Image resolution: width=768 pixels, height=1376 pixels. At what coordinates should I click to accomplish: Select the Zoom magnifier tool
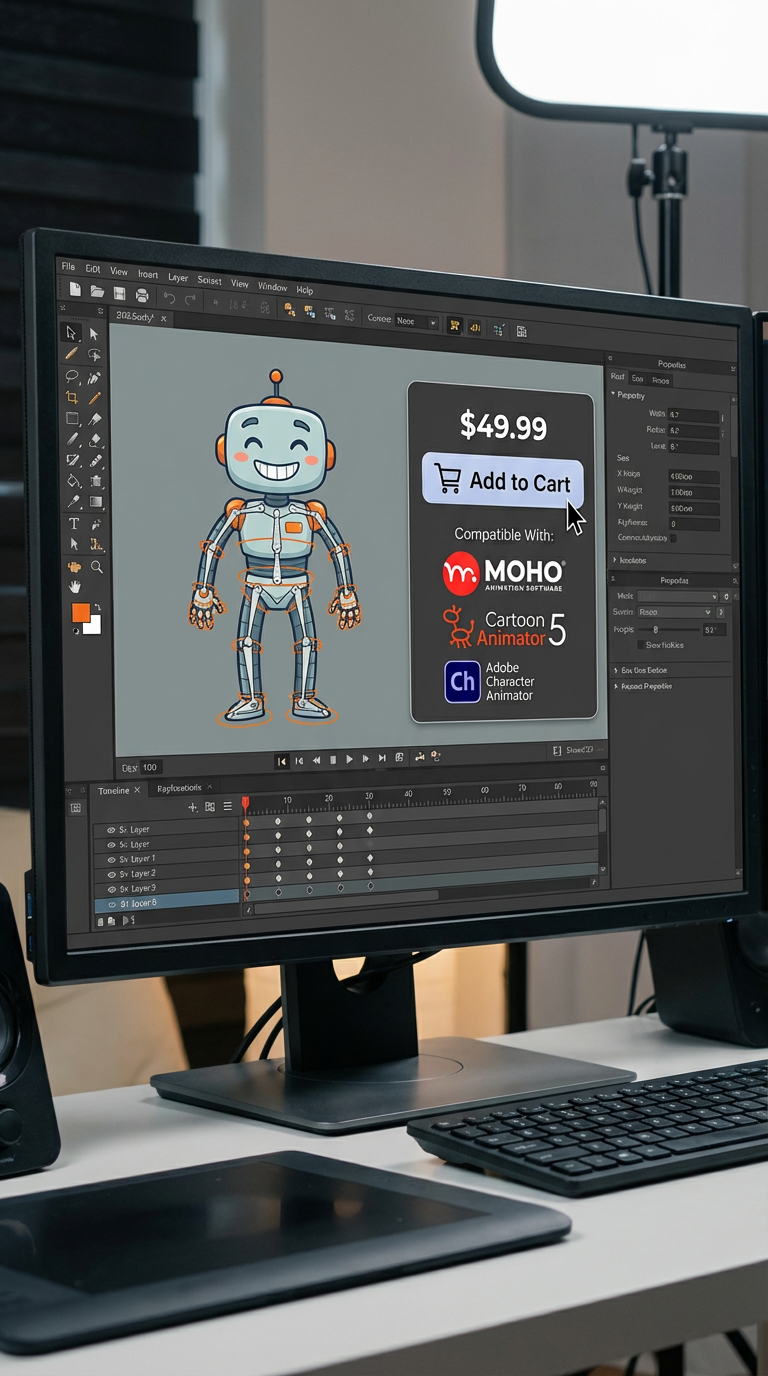[96, 566]
